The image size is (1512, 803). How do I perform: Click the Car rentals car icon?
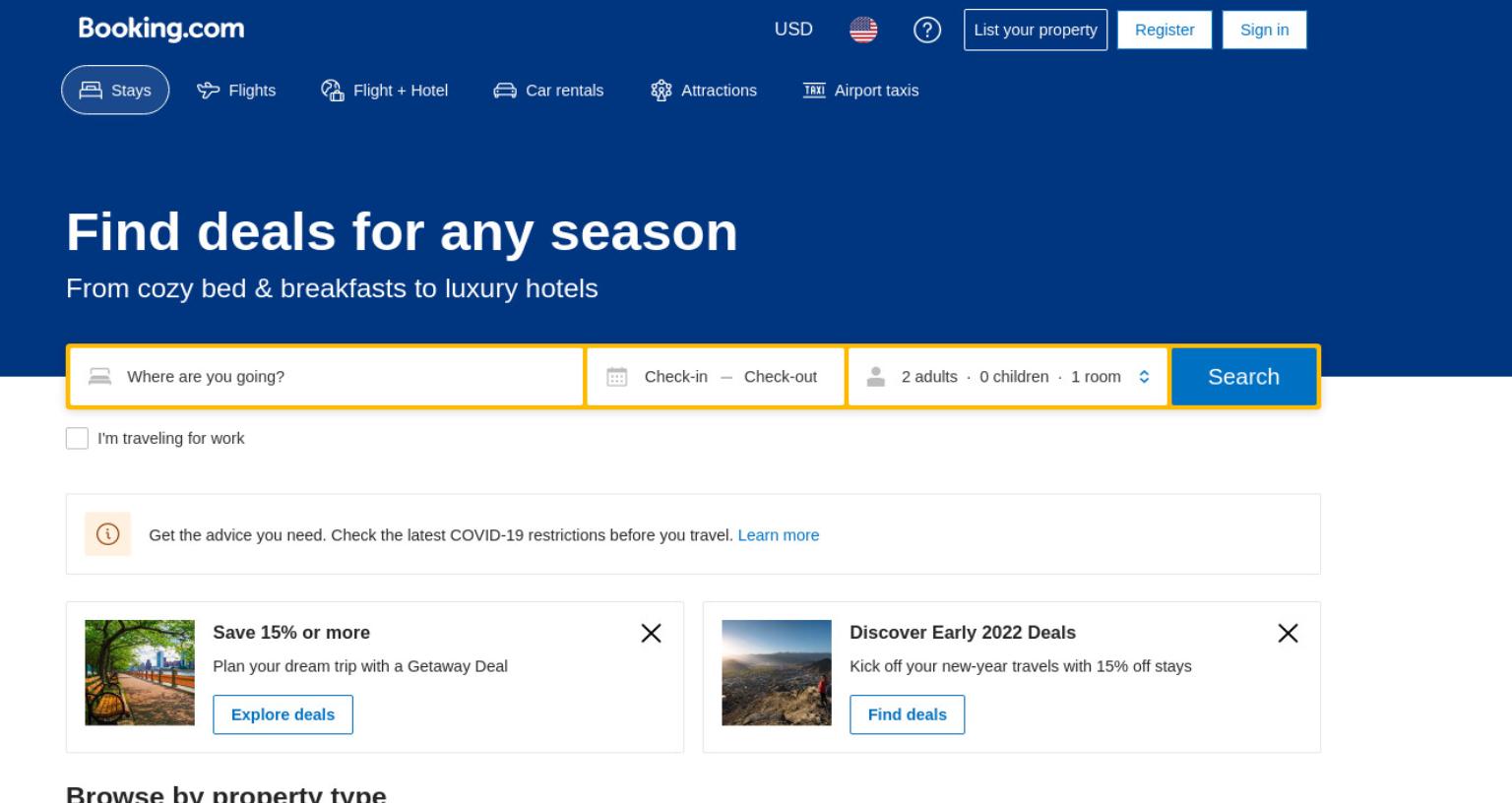tap(505, 91)
